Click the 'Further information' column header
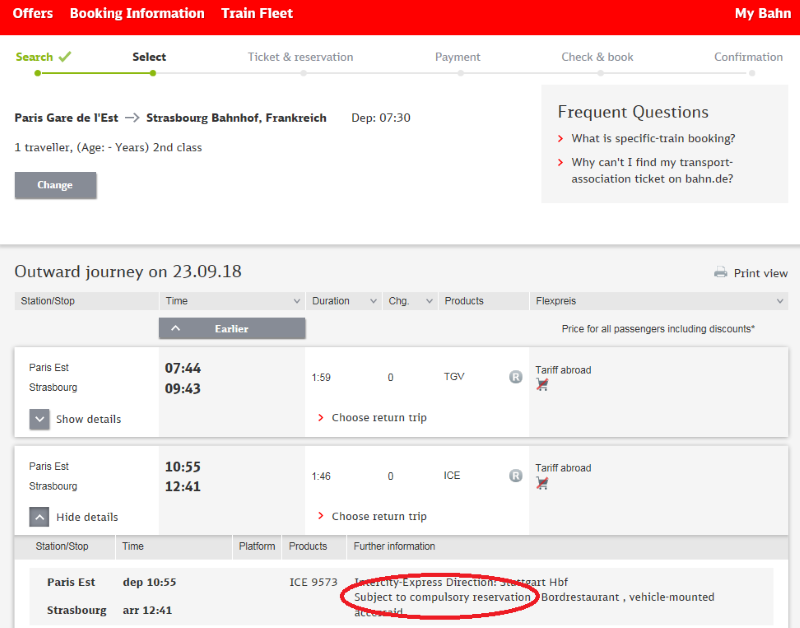The height and width of the screenshot is (628, 800). point(394,546)
